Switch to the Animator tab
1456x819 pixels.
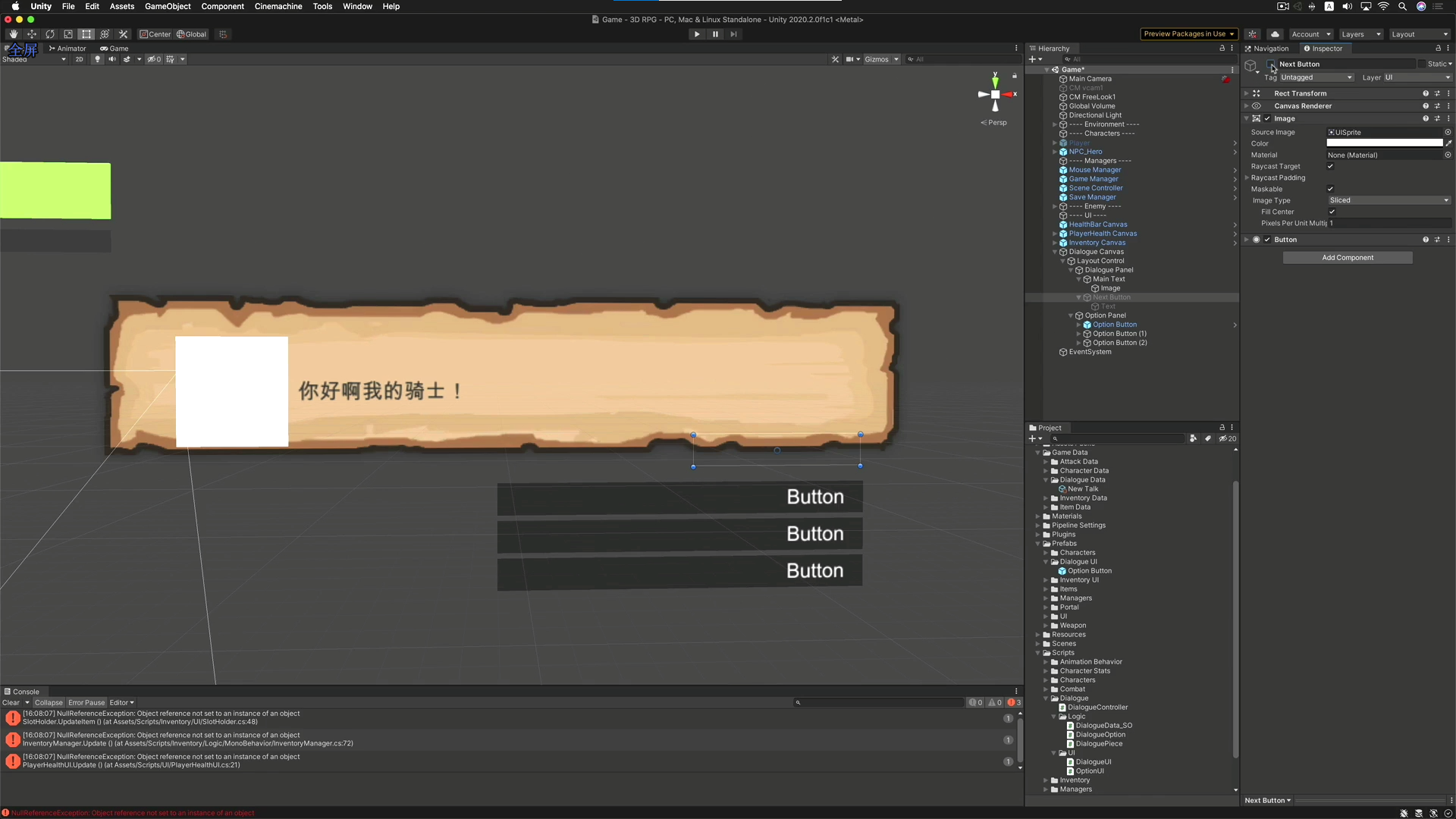(x=68, y=49)
